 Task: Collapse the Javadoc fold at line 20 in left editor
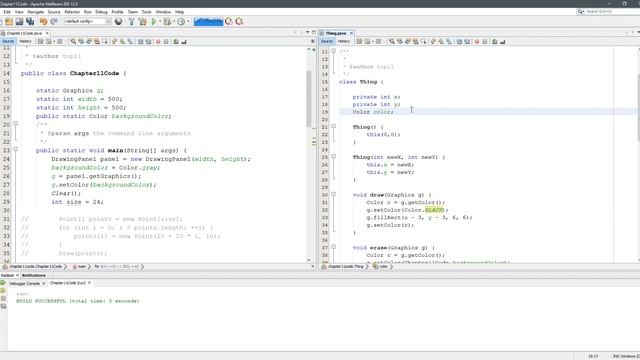click(16, 123)
